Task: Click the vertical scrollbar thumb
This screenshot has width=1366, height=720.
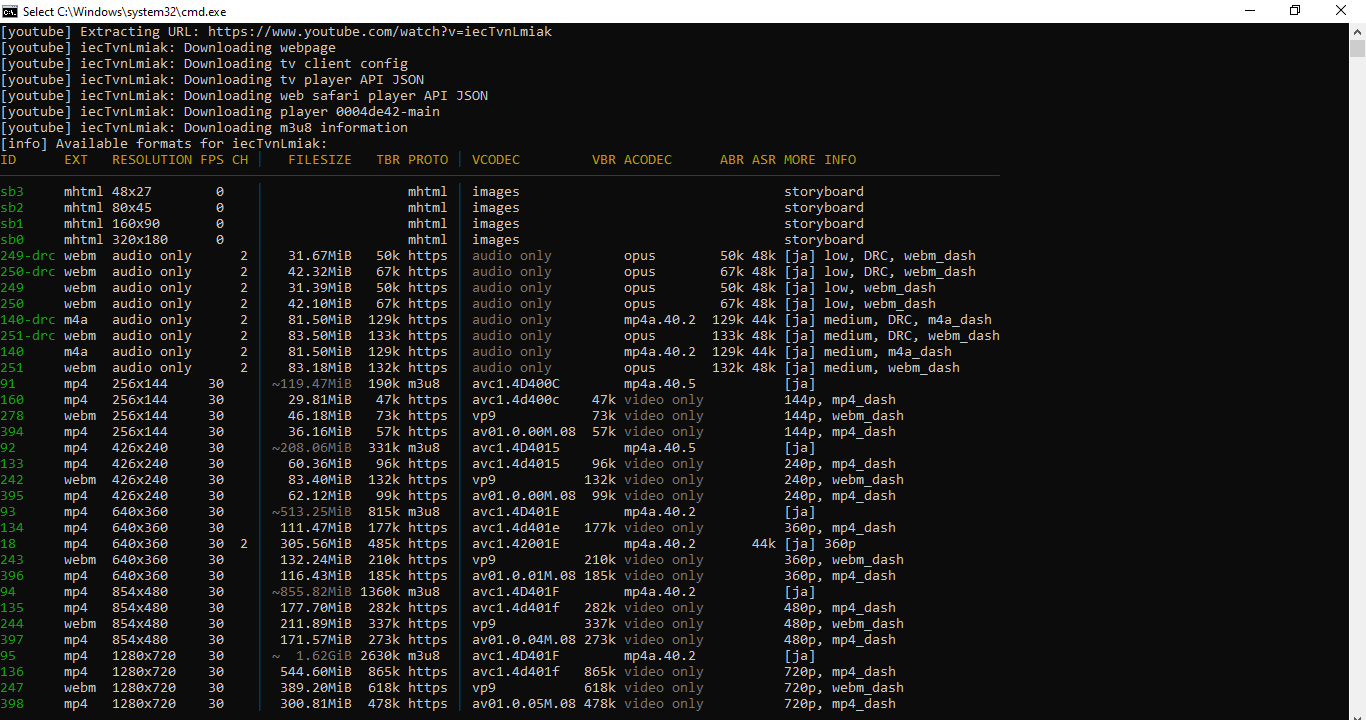Action: coord(1357,49)
